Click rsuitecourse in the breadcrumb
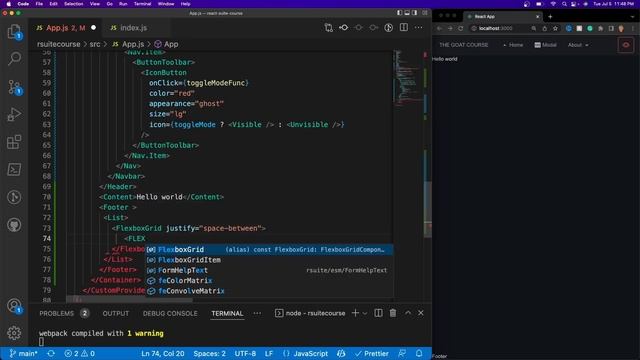Screen dimensions: 640x360 pos(59,44)
